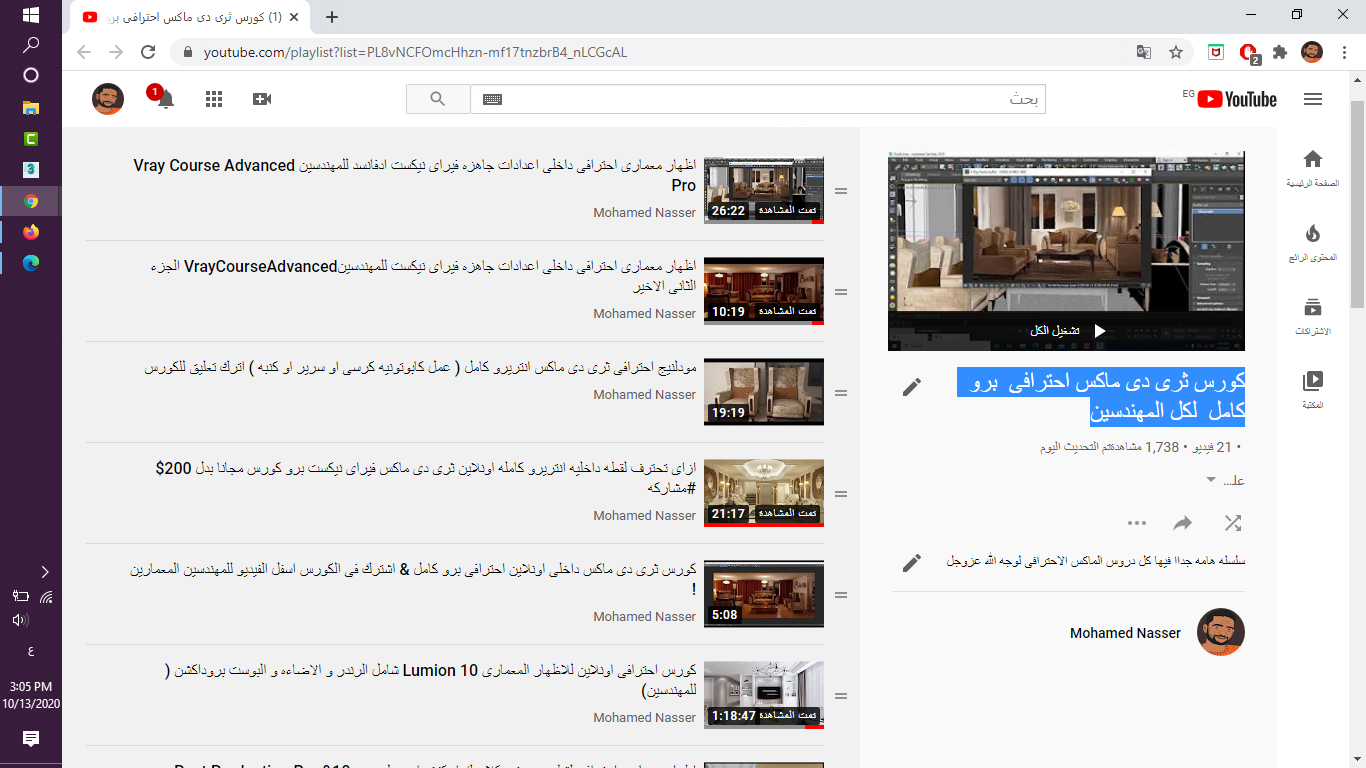Screen dimensions: 1366x768
Task: Open the on-screen keyboard icon in search box
Action: coord(492,99)
